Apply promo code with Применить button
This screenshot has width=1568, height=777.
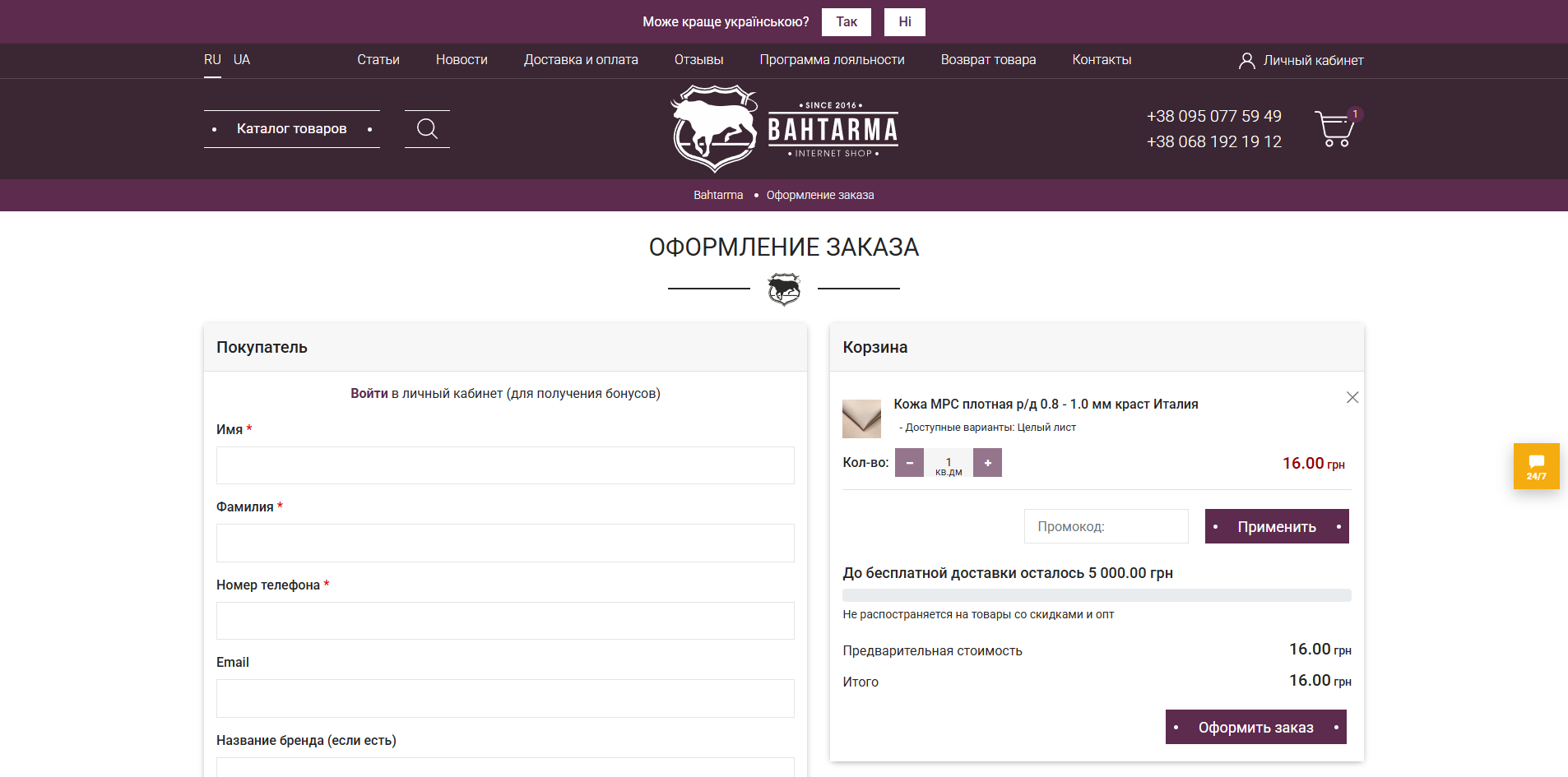click(x=1277, y=526)
